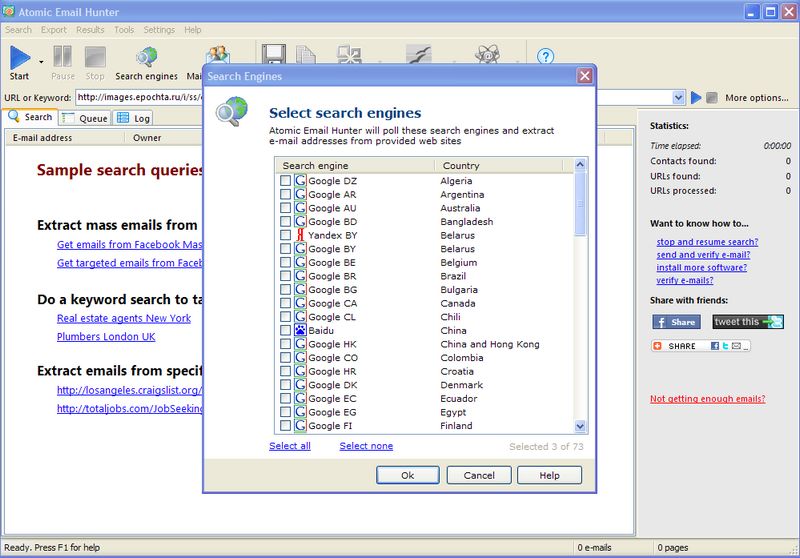Open the Results menu
The width and height of the screenshot is (800, 558).
tap(90, 30)
